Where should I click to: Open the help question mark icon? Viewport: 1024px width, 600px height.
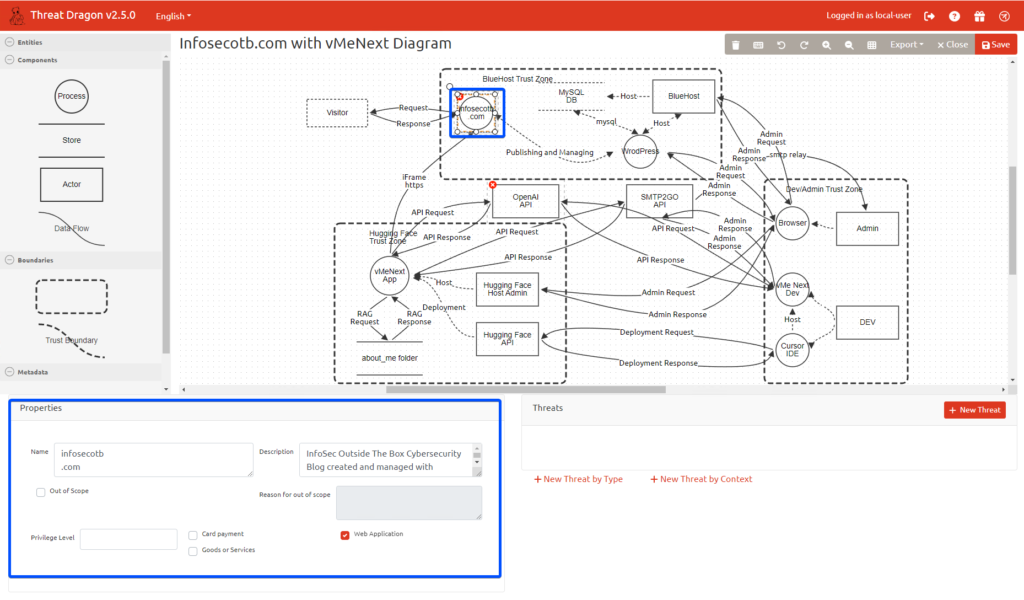(x=955, y=16)
